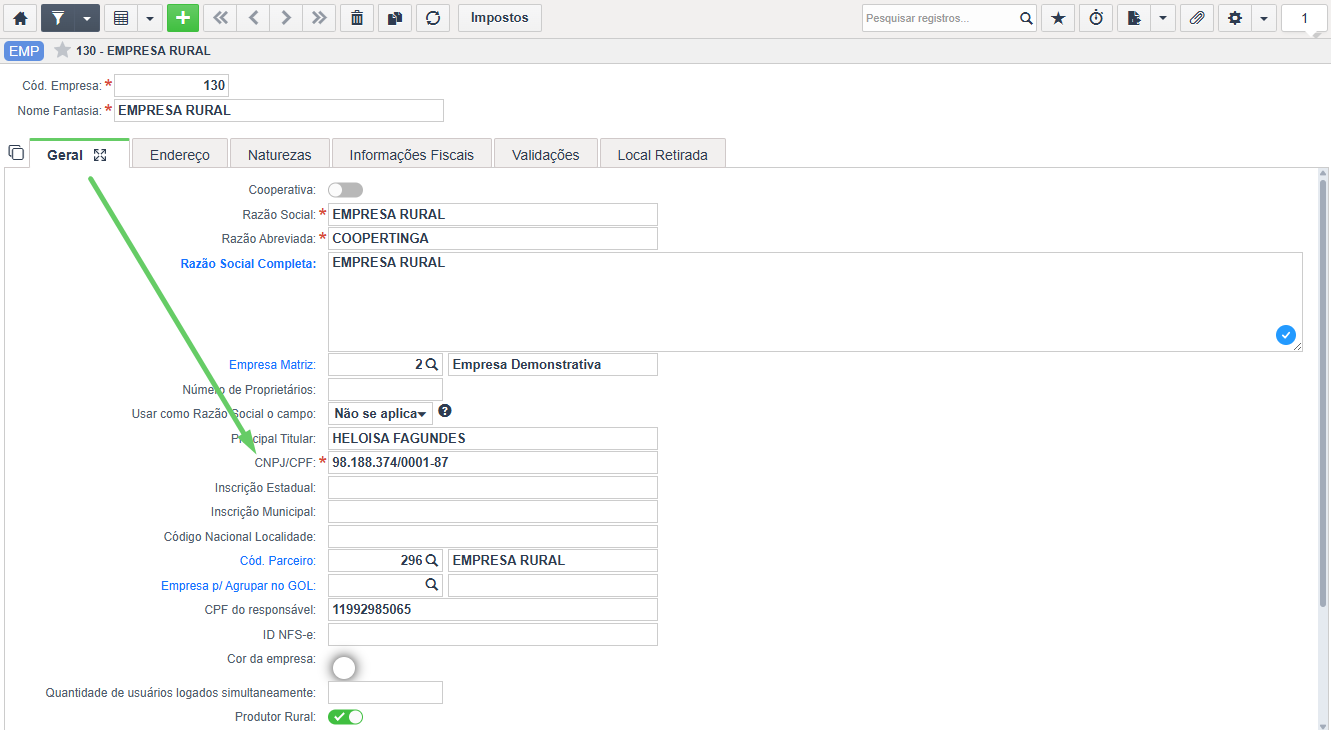Click the Razão Abreviada field COOPERTINGA
Viewport: 1331px width, 730px height.
(493, 238)
